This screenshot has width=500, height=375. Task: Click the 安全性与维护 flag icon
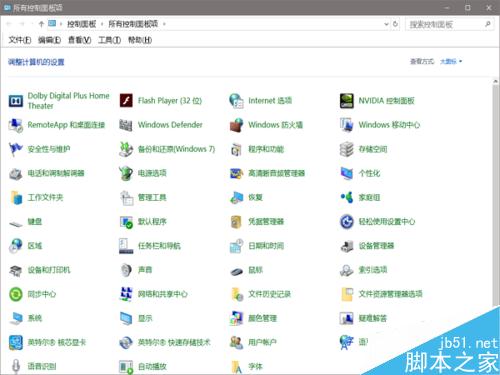[x=16, y=149]
